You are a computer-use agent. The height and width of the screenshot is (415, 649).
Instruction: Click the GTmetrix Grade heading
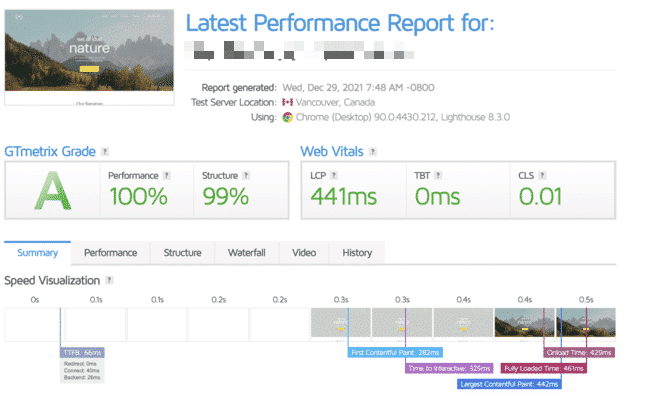click(x=50, y=152)
